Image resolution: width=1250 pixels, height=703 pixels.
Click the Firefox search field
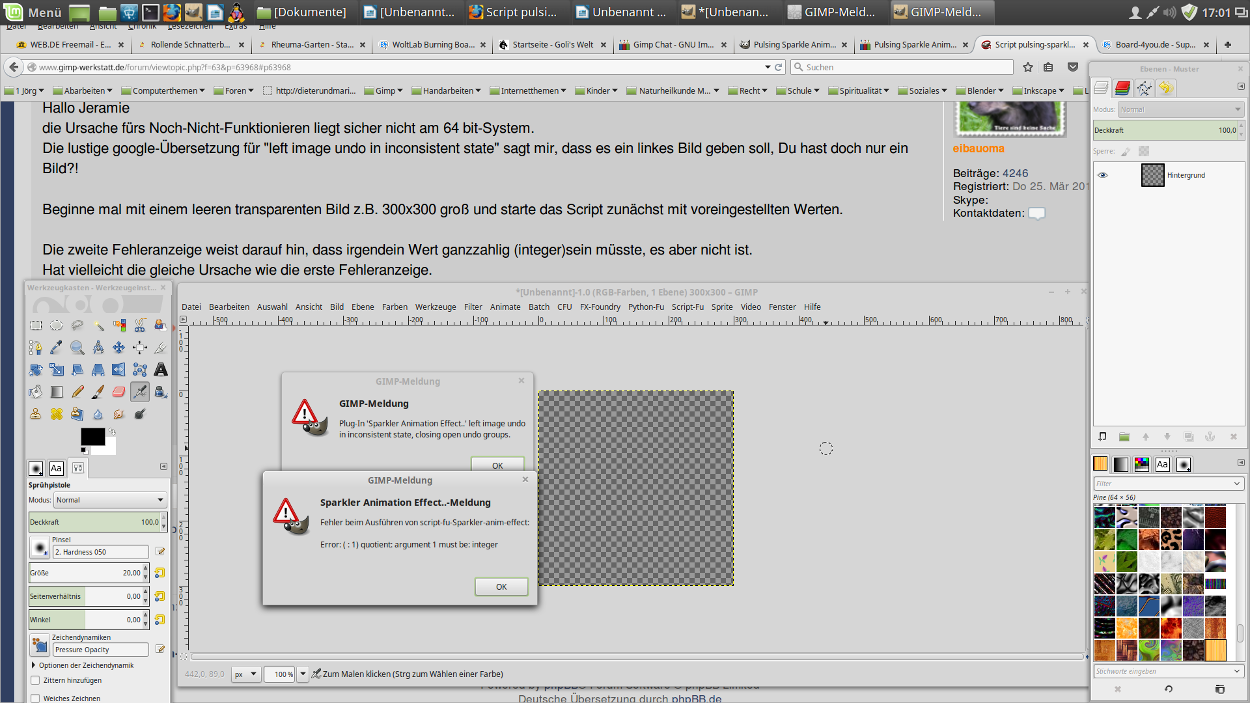tap(900, 67)
